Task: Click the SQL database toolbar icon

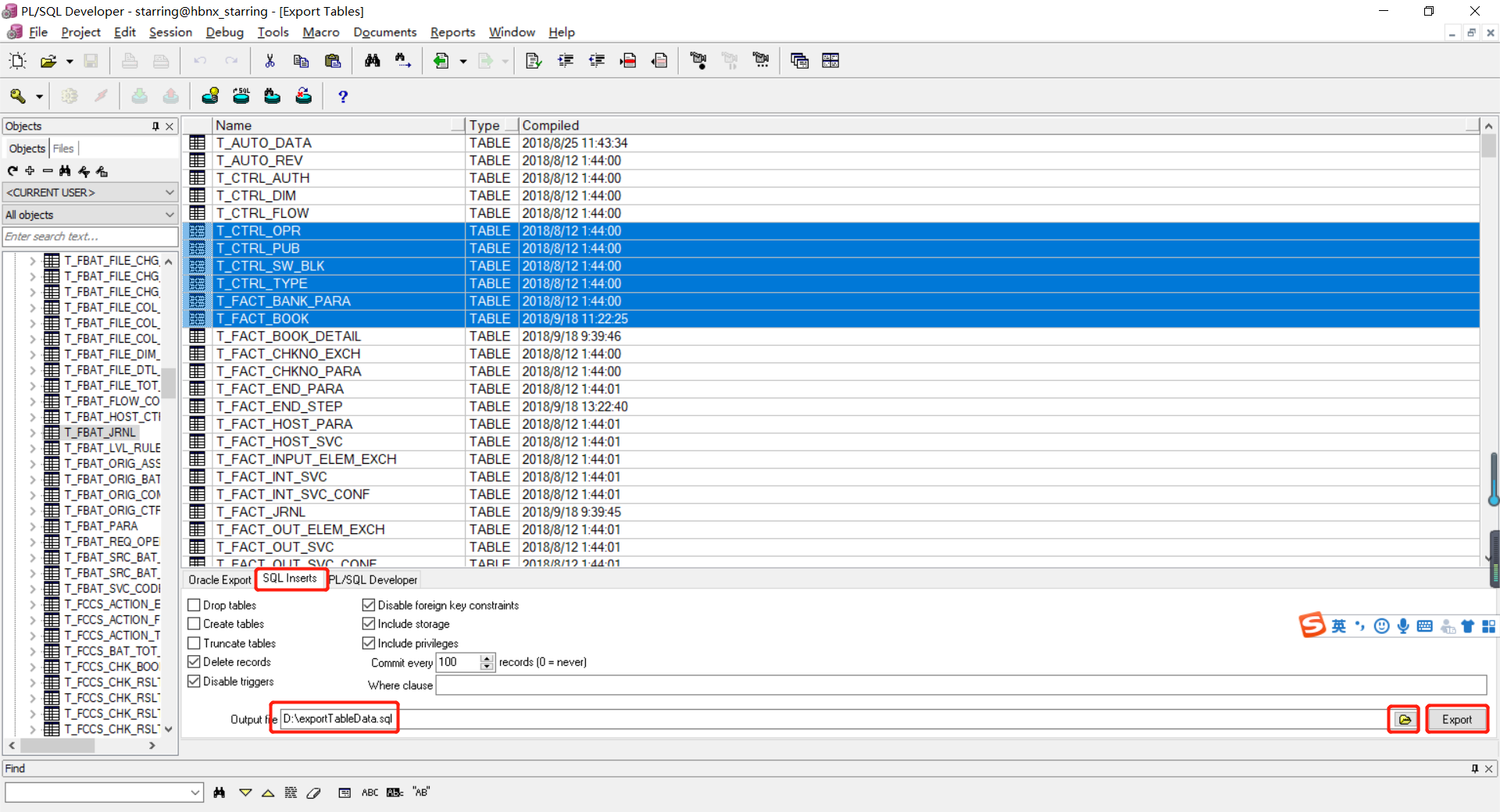Action: [241, 96]
